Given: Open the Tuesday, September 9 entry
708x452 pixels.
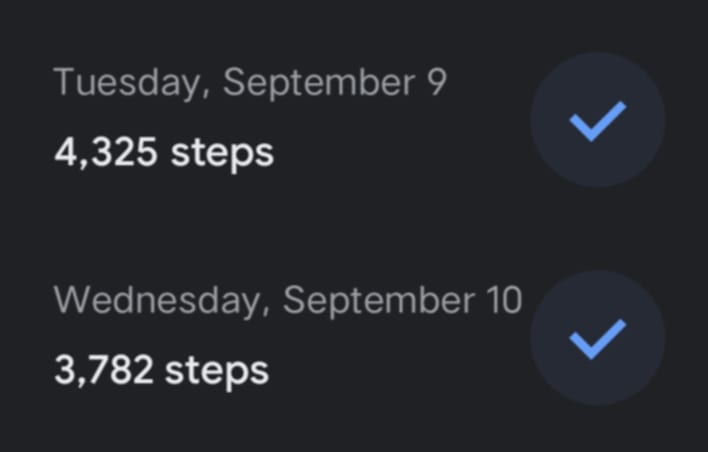Looking at the screenshot, I should (x=250, y=118).
